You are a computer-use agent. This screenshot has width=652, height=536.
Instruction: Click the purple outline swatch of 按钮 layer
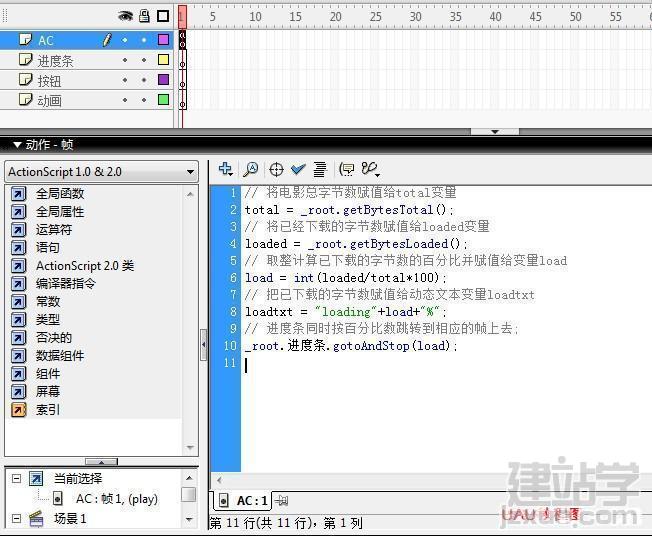(x=163, y=79)
